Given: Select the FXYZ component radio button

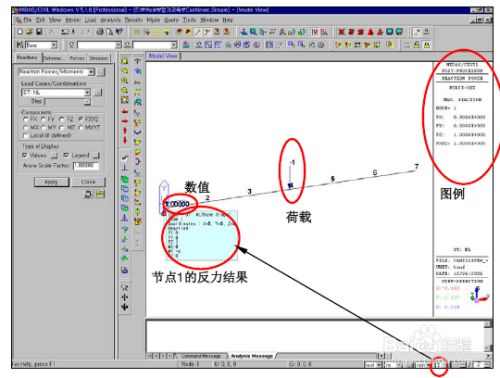Looking at the screenshot, I should 80,119.
